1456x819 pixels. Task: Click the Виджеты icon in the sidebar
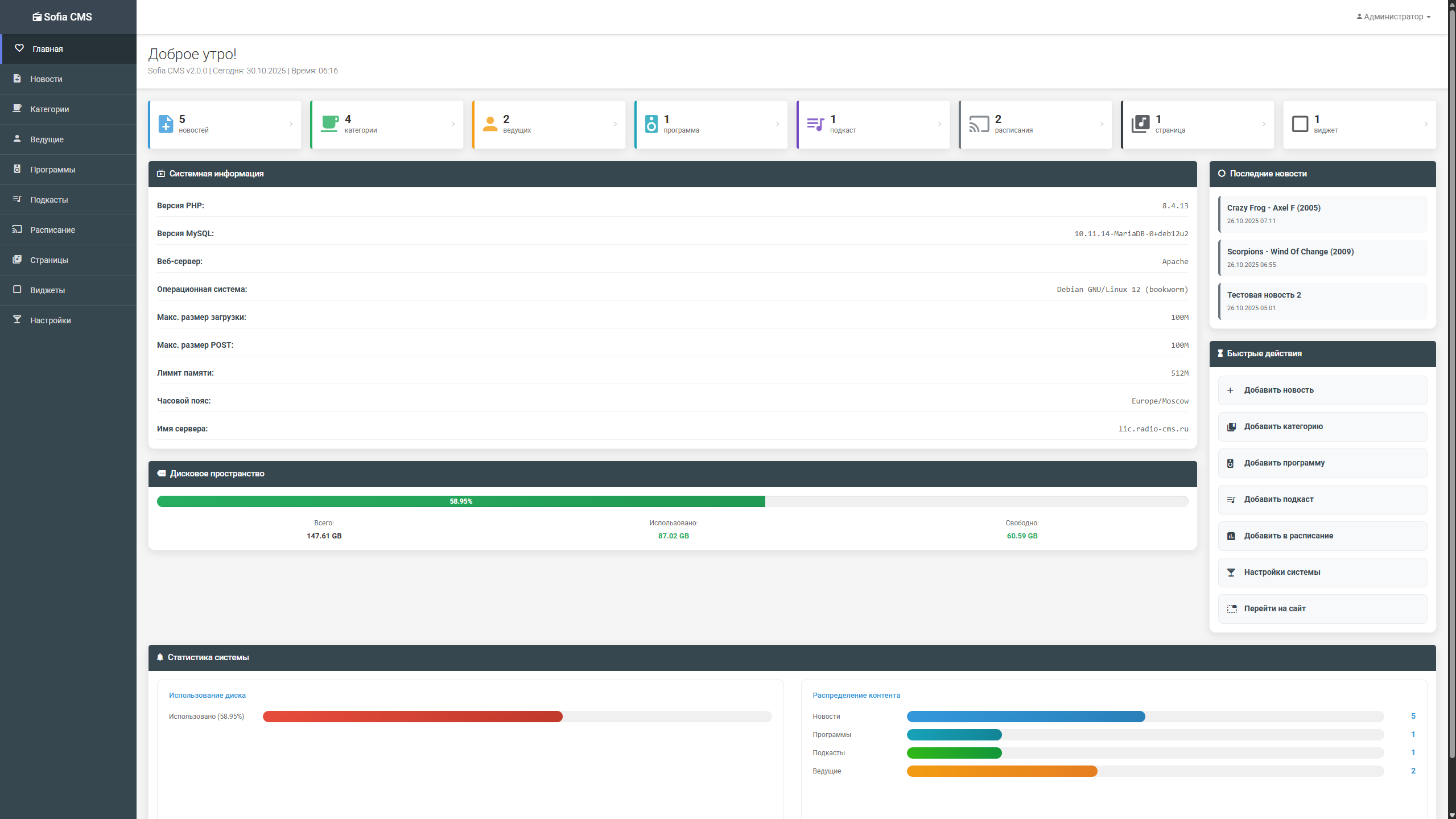click(x=18, y=290)
